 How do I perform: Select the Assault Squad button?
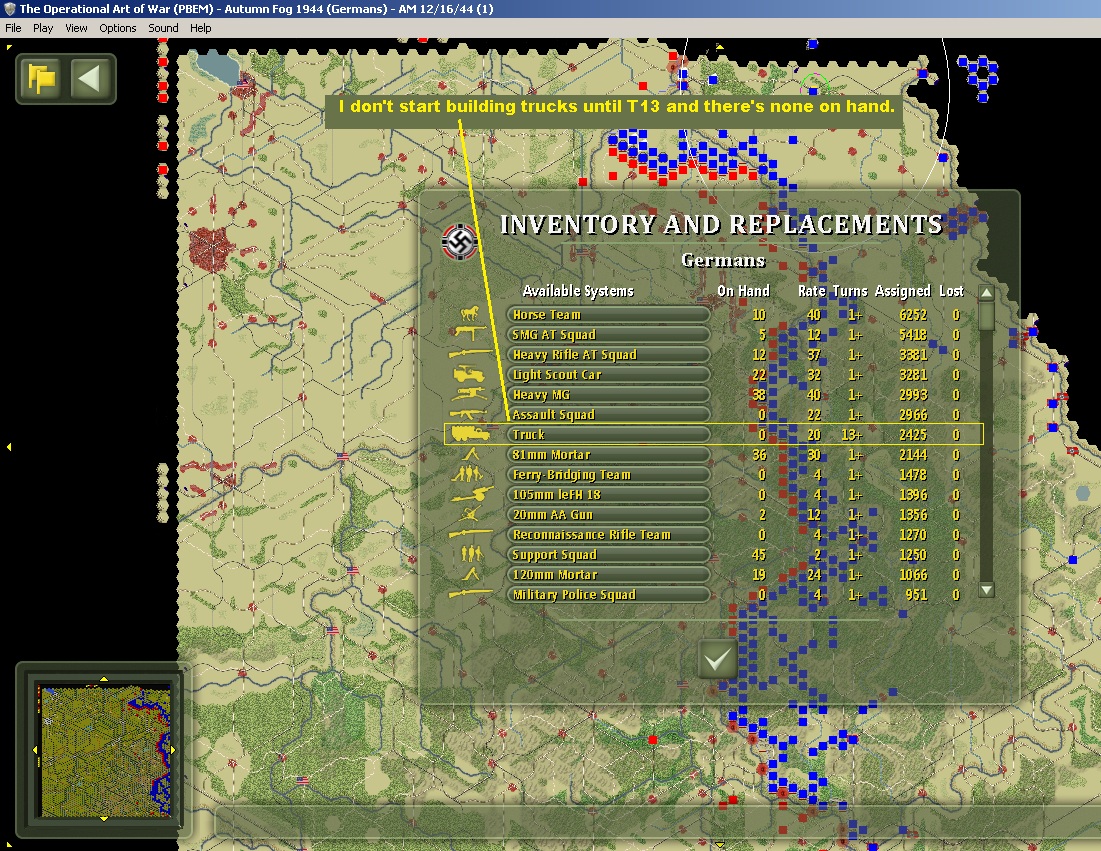[x=608, y=414]
